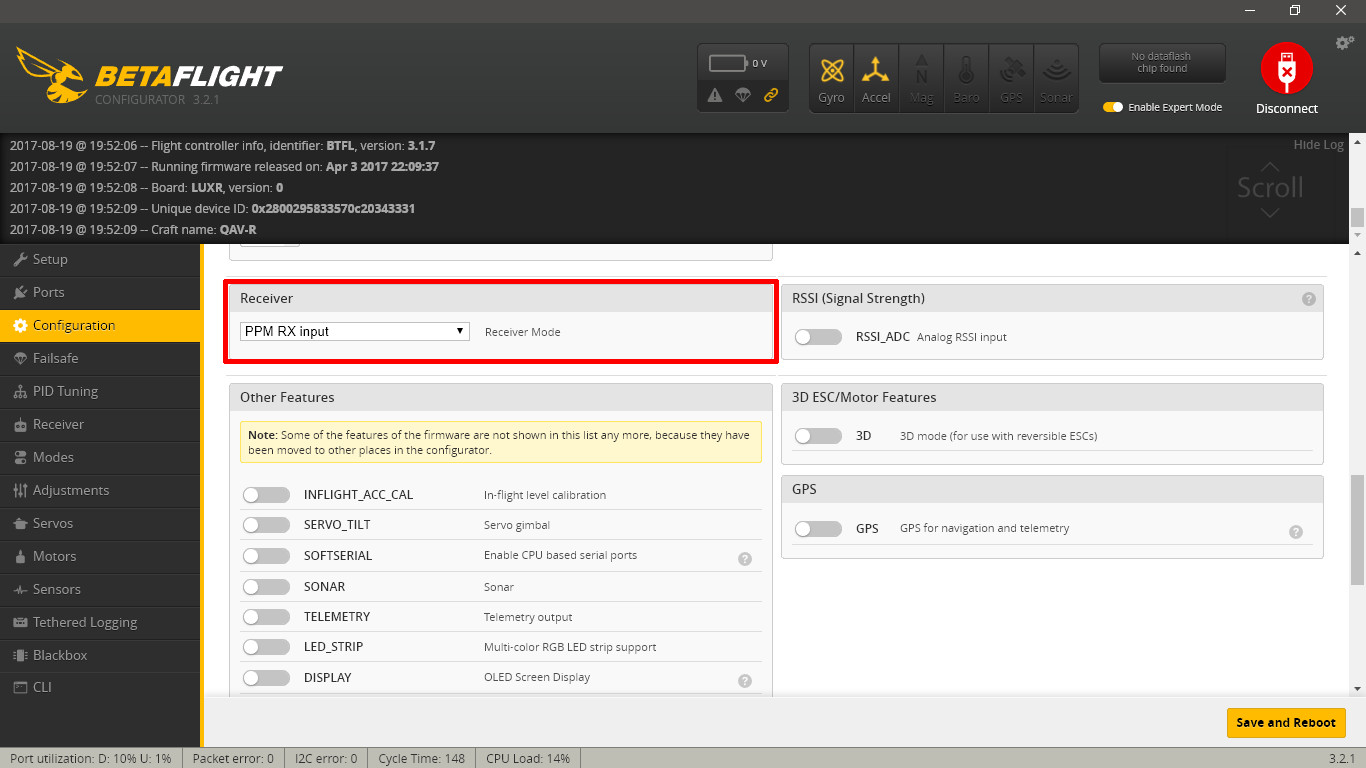Click the red USB Disconnect icon
The image size is (1366, 768).
[1287, 69]
